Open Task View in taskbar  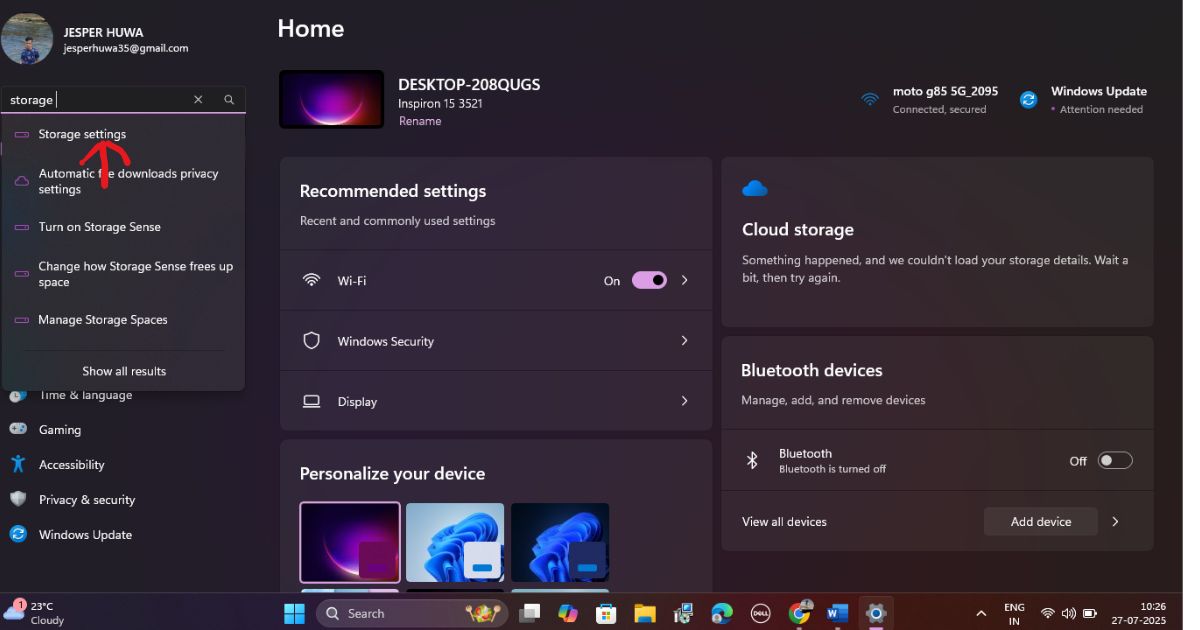pos(530,613)
